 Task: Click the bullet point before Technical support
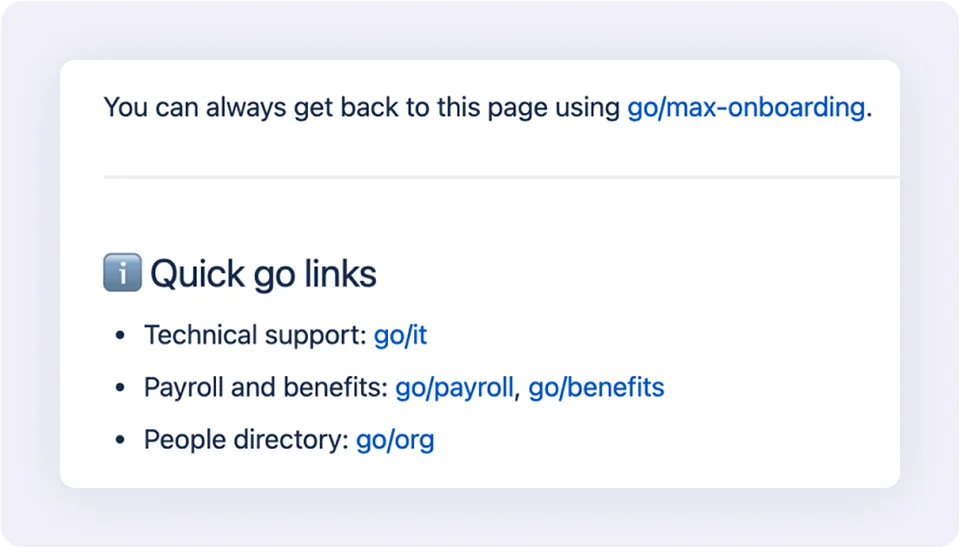coord(120,336)
